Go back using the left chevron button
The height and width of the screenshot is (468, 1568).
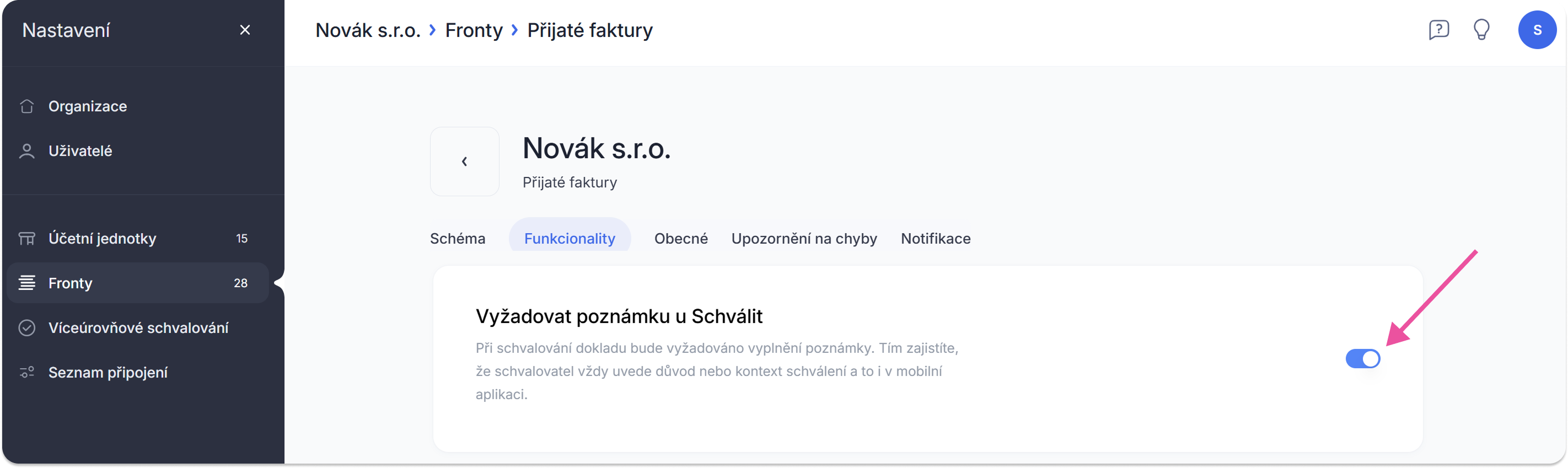click(464, 162)
